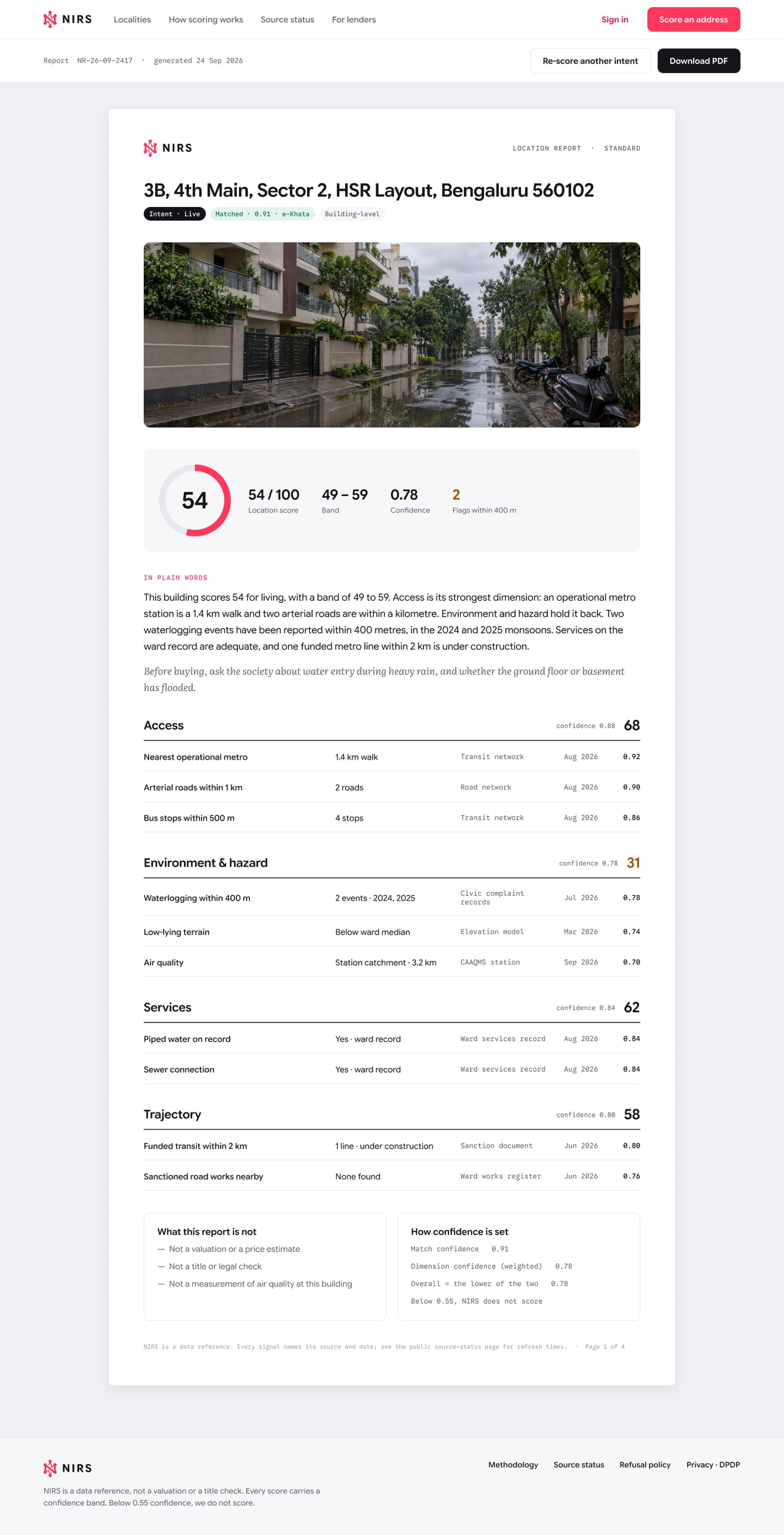Click the Services section heading
This screenshot has height=1535, width=784.
coord(167,1007)
